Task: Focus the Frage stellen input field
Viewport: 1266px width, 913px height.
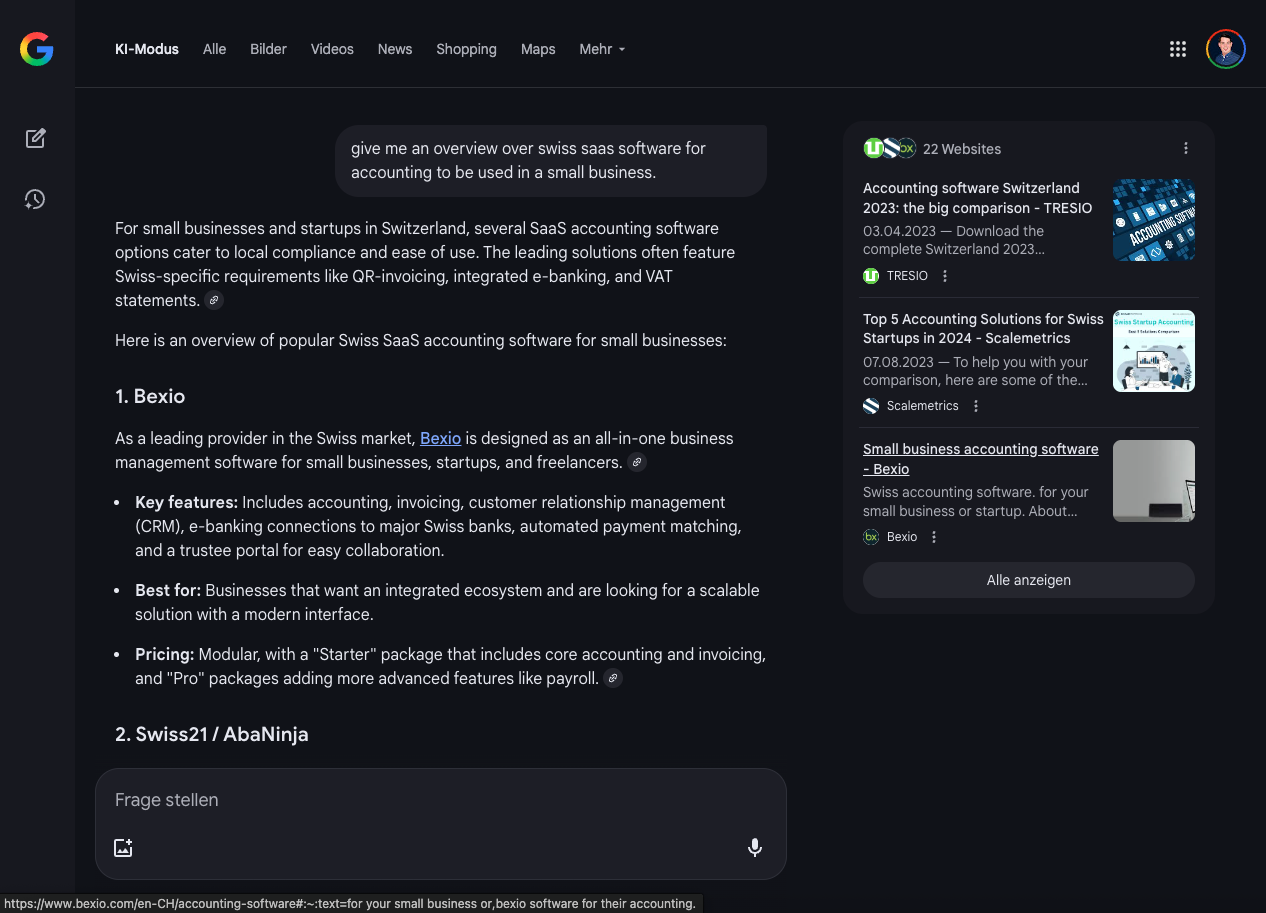Action: [x=440, y=800]
